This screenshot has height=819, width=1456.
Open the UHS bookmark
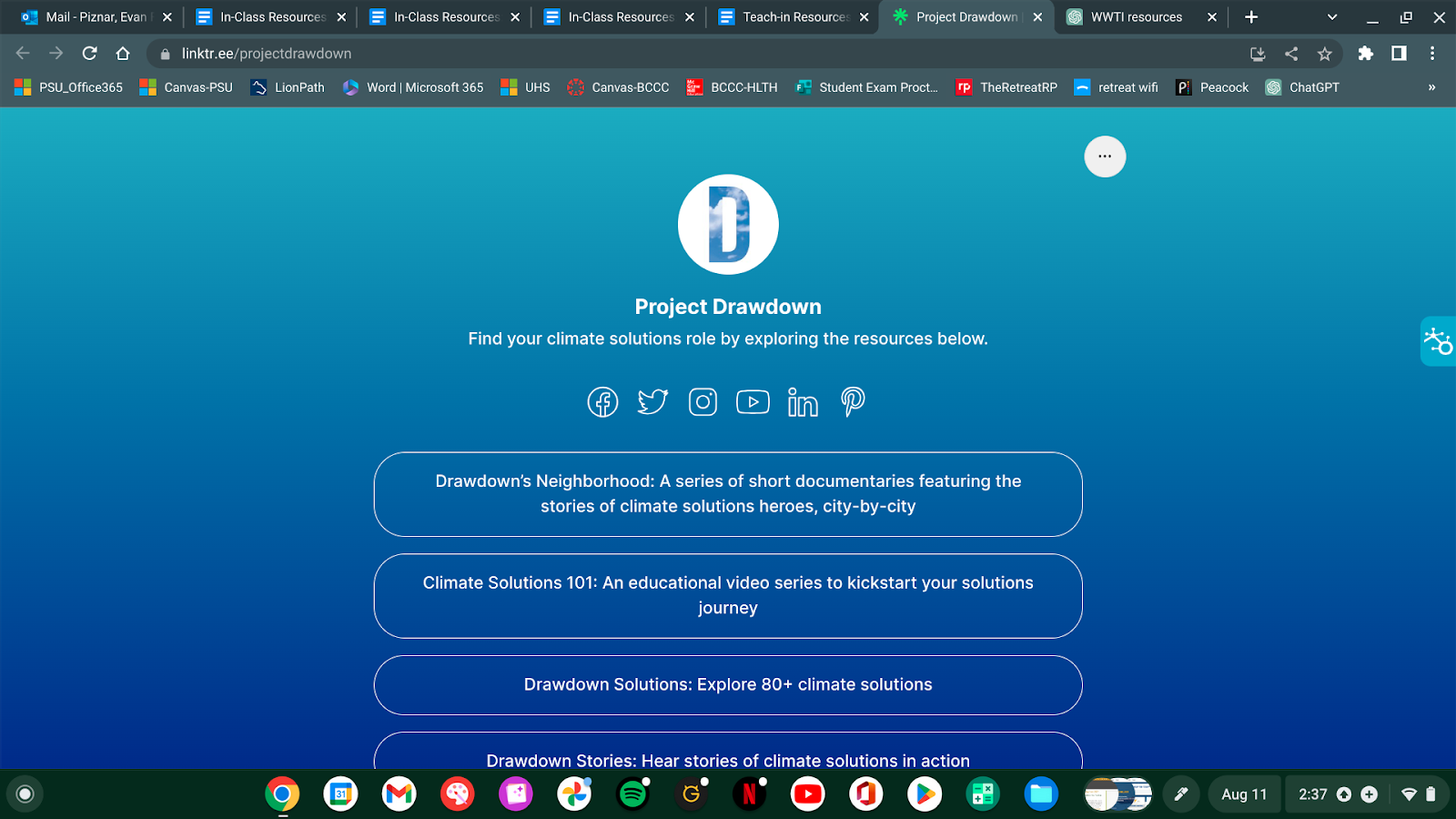(x=526, y=87)
